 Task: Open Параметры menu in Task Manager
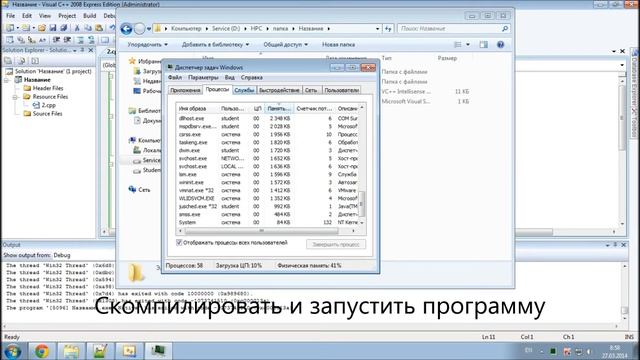point(203,77)
